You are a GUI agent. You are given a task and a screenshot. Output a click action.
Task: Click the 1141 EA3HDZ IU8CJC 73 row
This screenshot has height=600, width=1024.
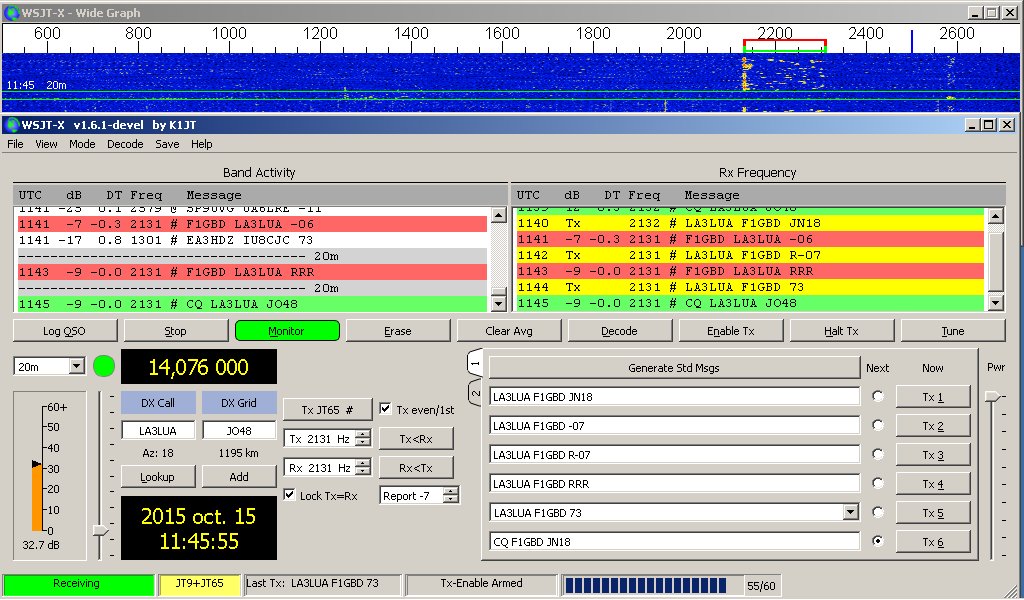pyautogui.click(x=252, y=240)
